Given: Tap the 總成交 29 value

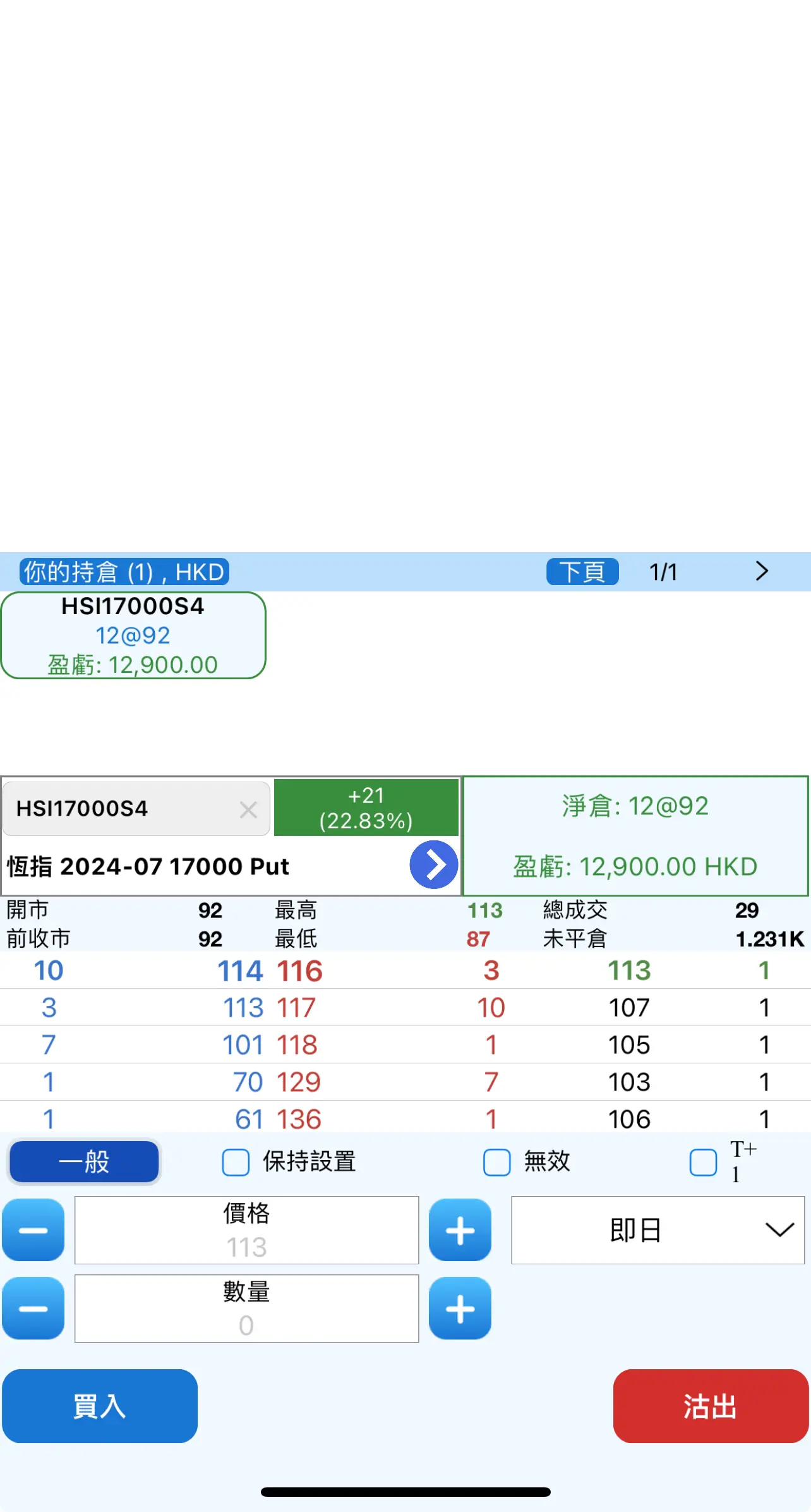Looking at the screenshot, I should pyautogui.click(x=747, y=910).
